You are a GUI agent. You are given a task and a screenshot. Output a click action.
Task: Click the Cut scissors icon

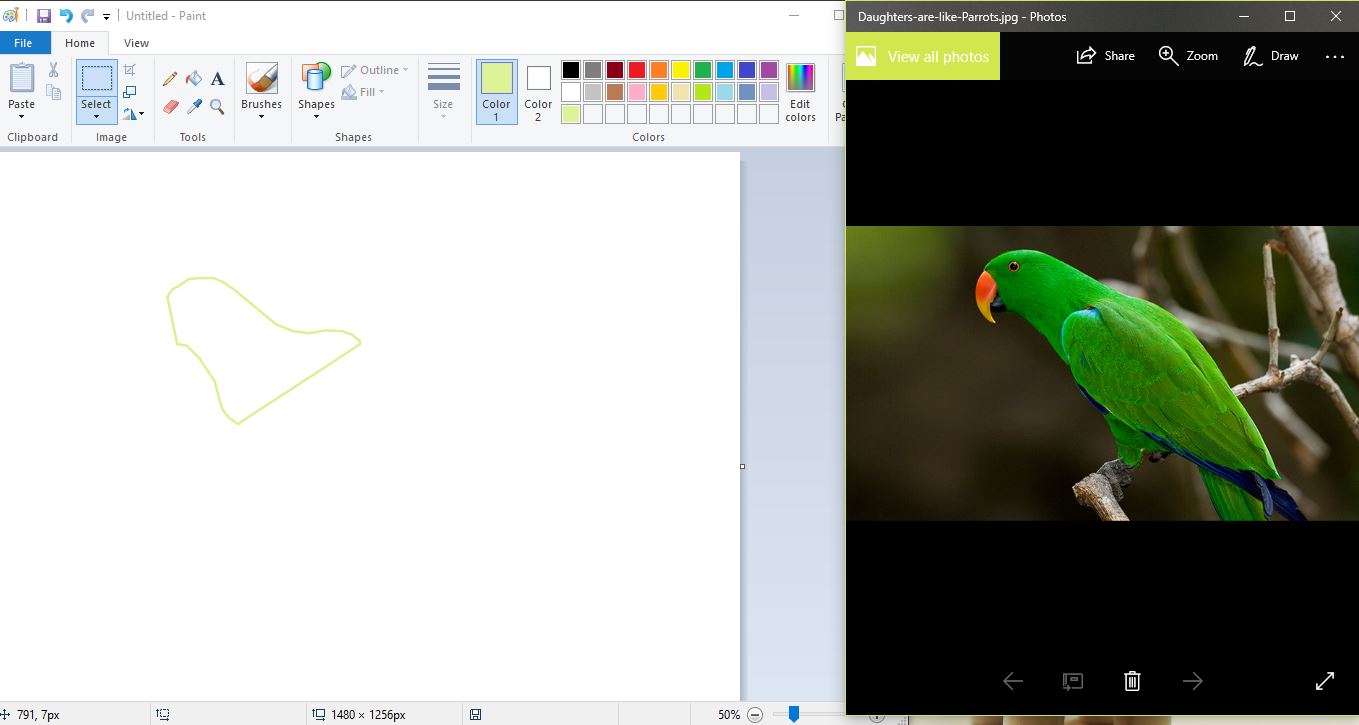tap(53, 70)
